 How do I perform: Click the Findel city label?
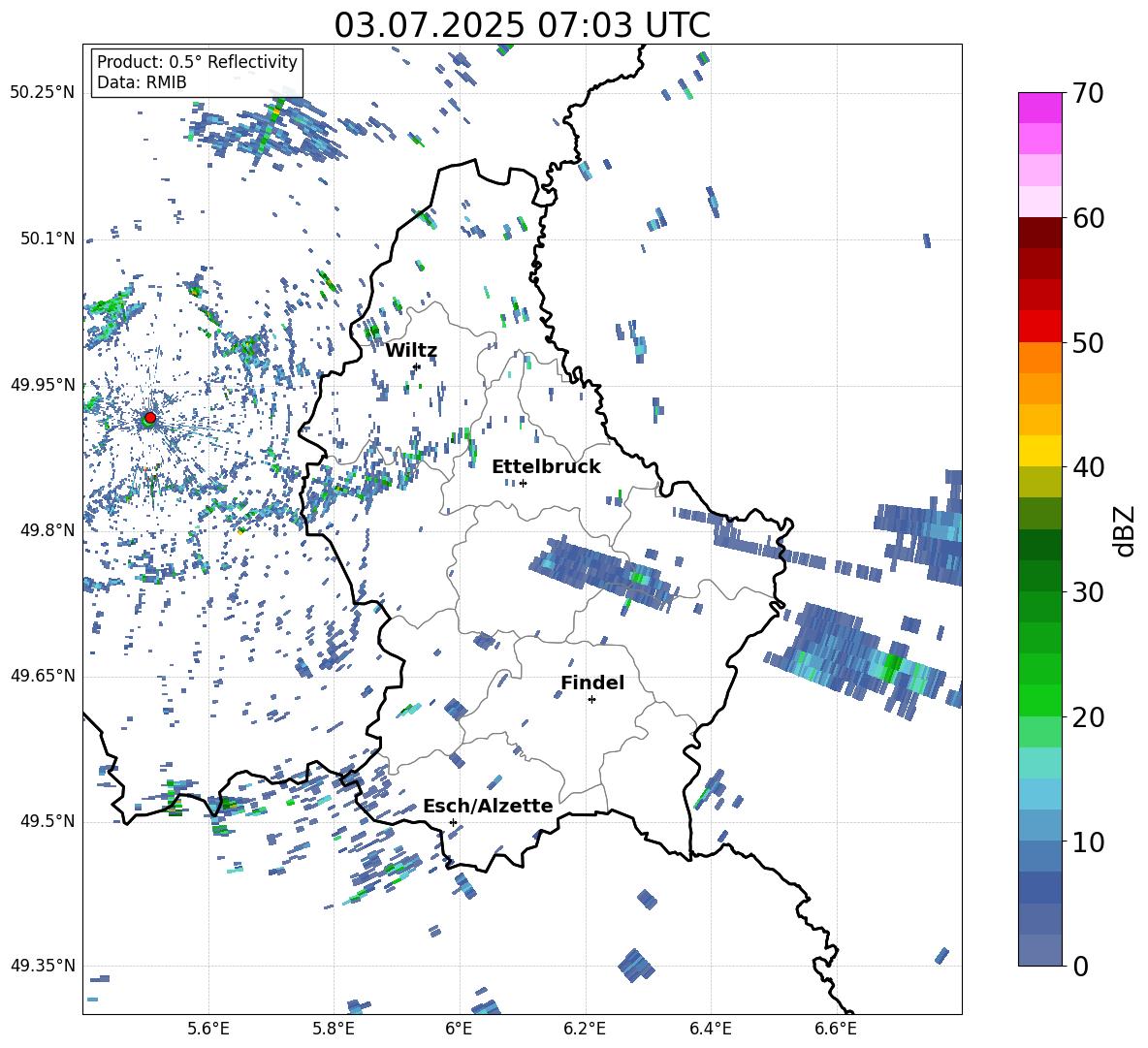[592, 683]
